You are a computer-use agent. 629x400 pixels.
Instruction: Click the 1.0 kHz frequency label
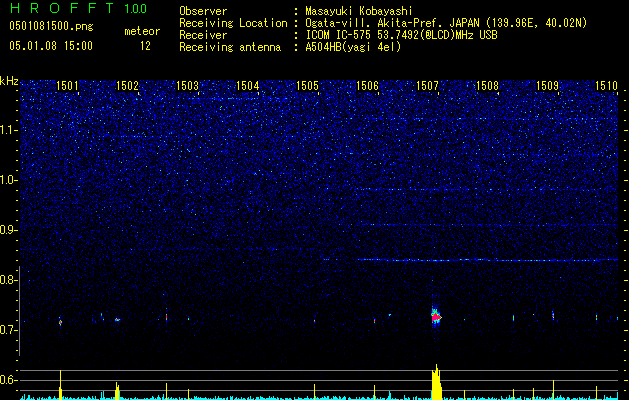tap(9, 180)
